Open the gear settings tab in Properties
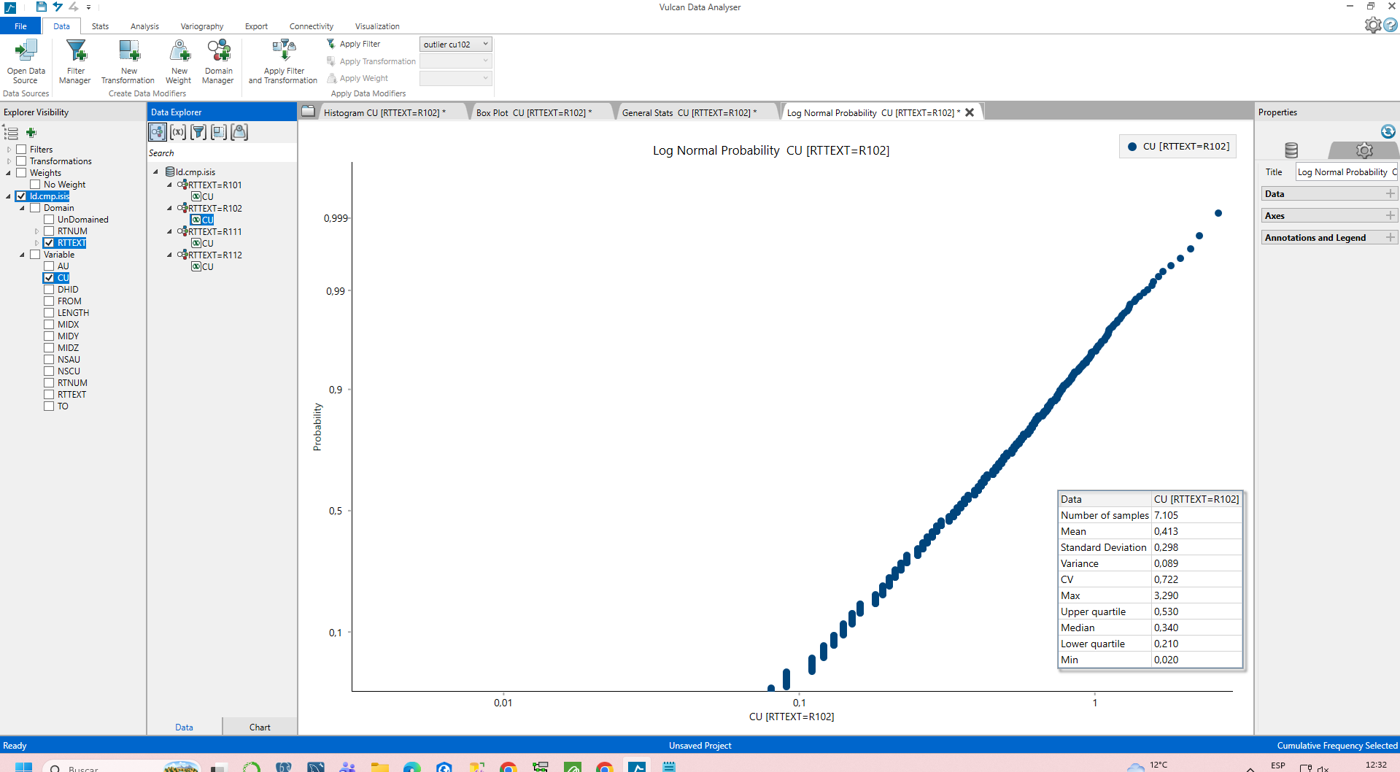 (x=1364, y=150)
